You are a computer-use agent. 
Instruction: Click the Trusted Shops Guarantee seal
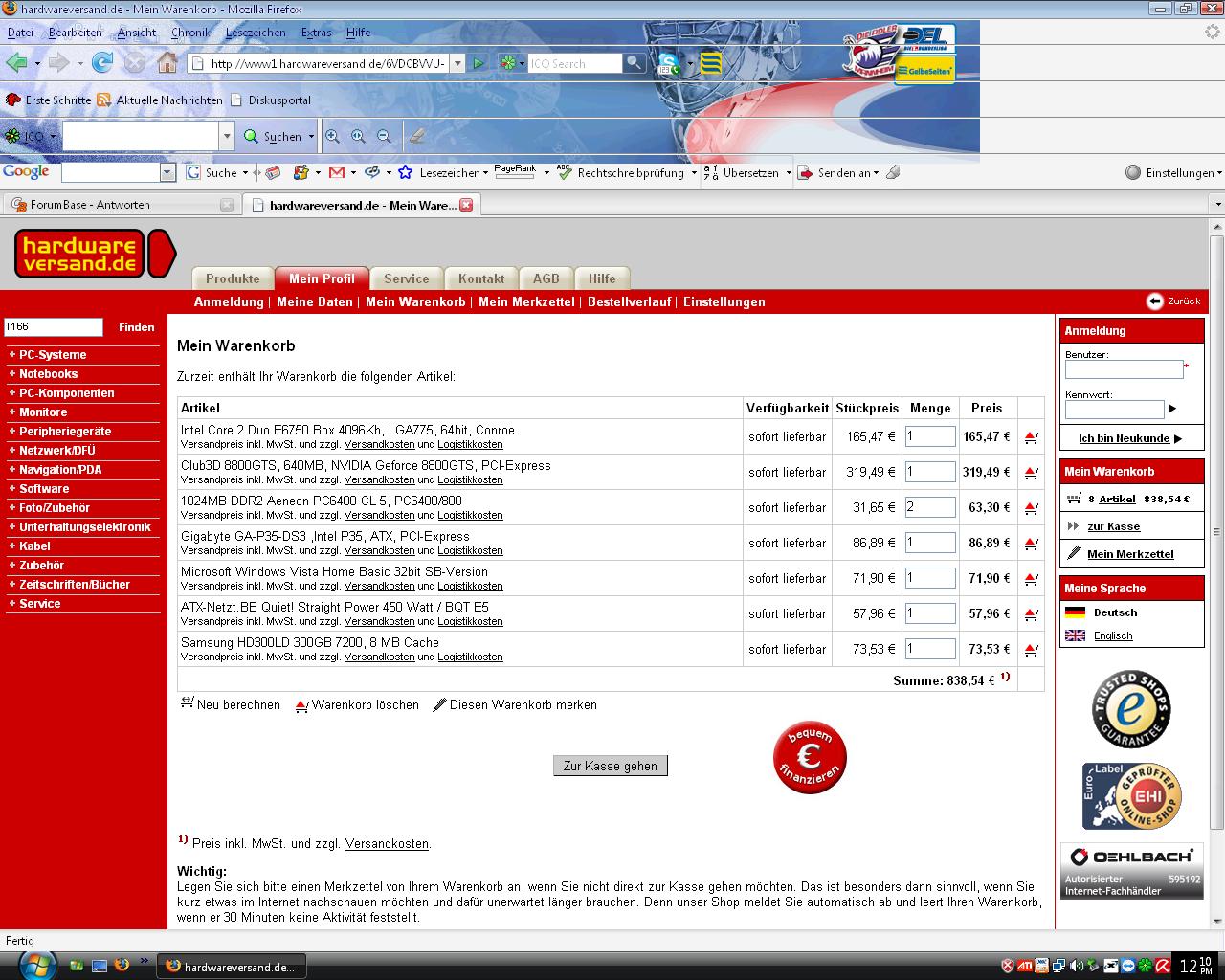(1131, 709)
